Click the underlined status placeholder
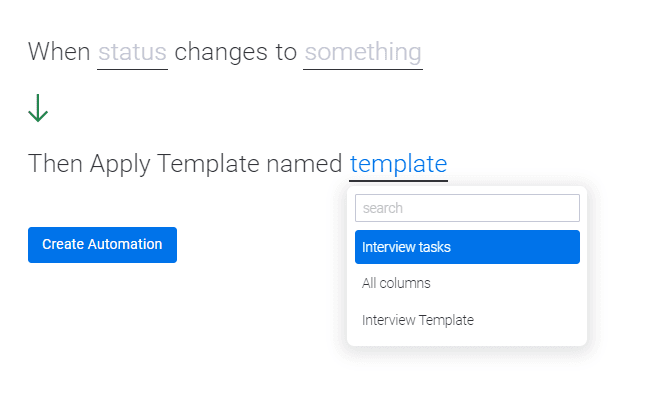The image size is (663, 408). 132,53
